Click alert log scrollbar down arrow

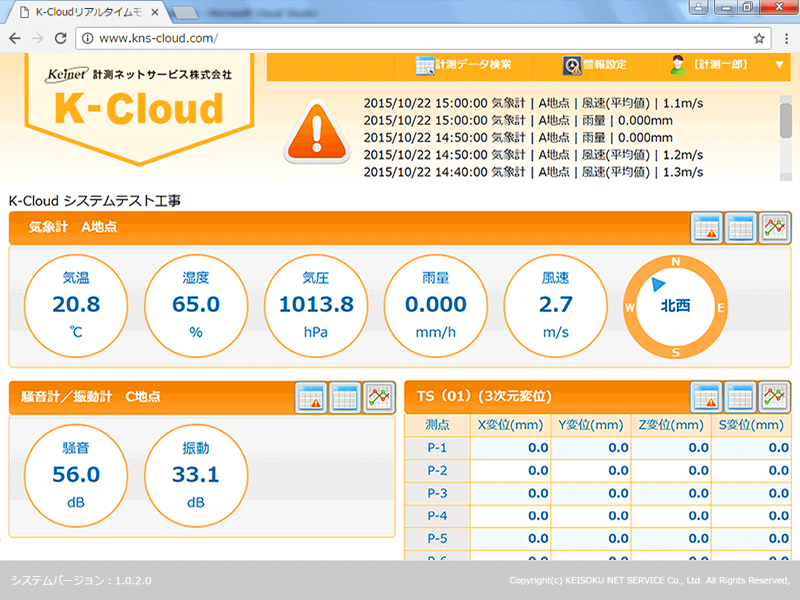click(786, 177)
